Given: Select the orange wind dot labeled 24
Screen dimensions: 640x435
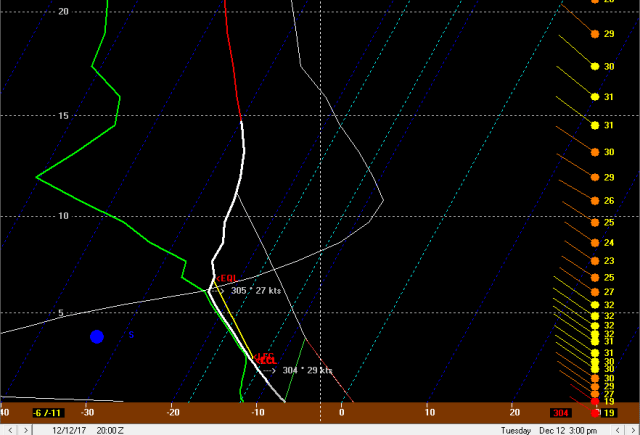Looking at the screenshot, I should point(595,242).
